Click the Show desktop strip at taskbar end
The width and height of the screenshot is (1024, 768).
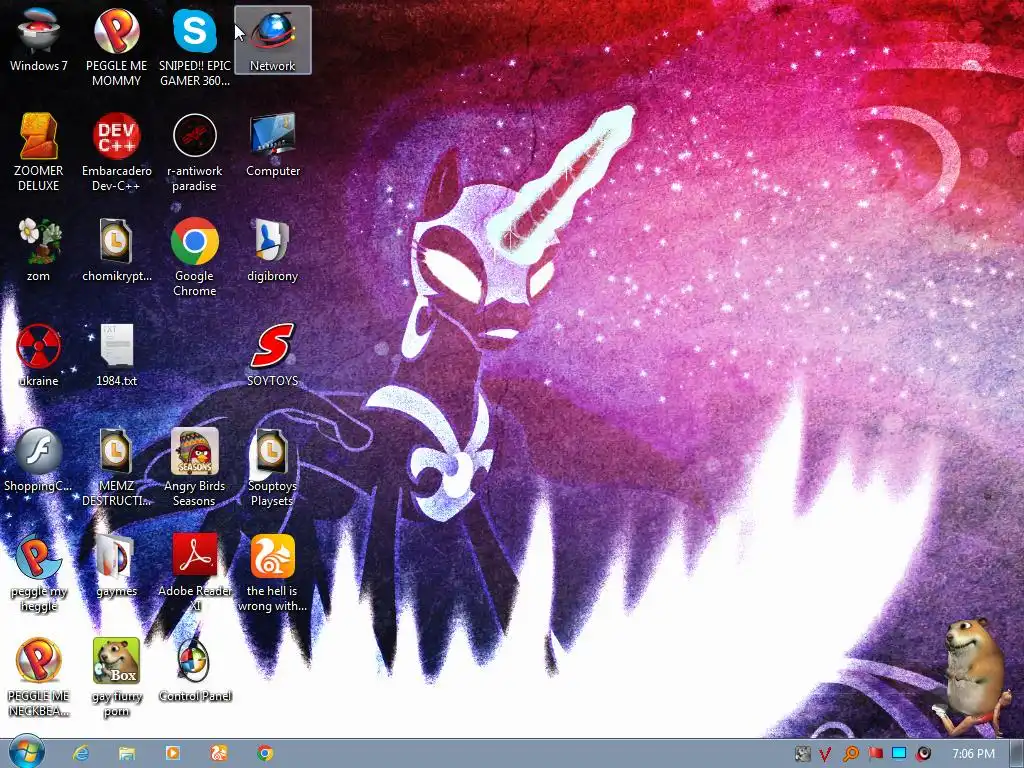click(x=1016, y=754)
